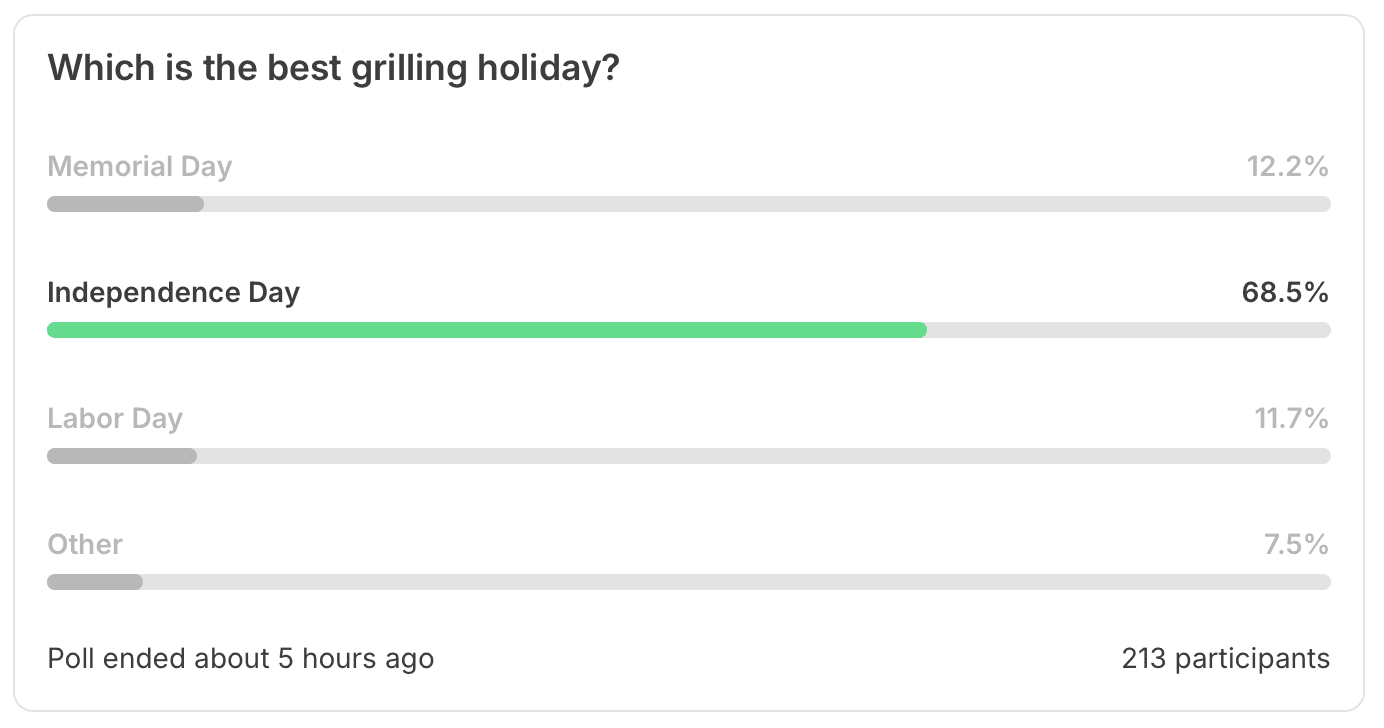The height and width of the screenshot is (728, 1384).
Task: Click the 12.2% result for Memorial Day
Action: [x=1288, y=166]
